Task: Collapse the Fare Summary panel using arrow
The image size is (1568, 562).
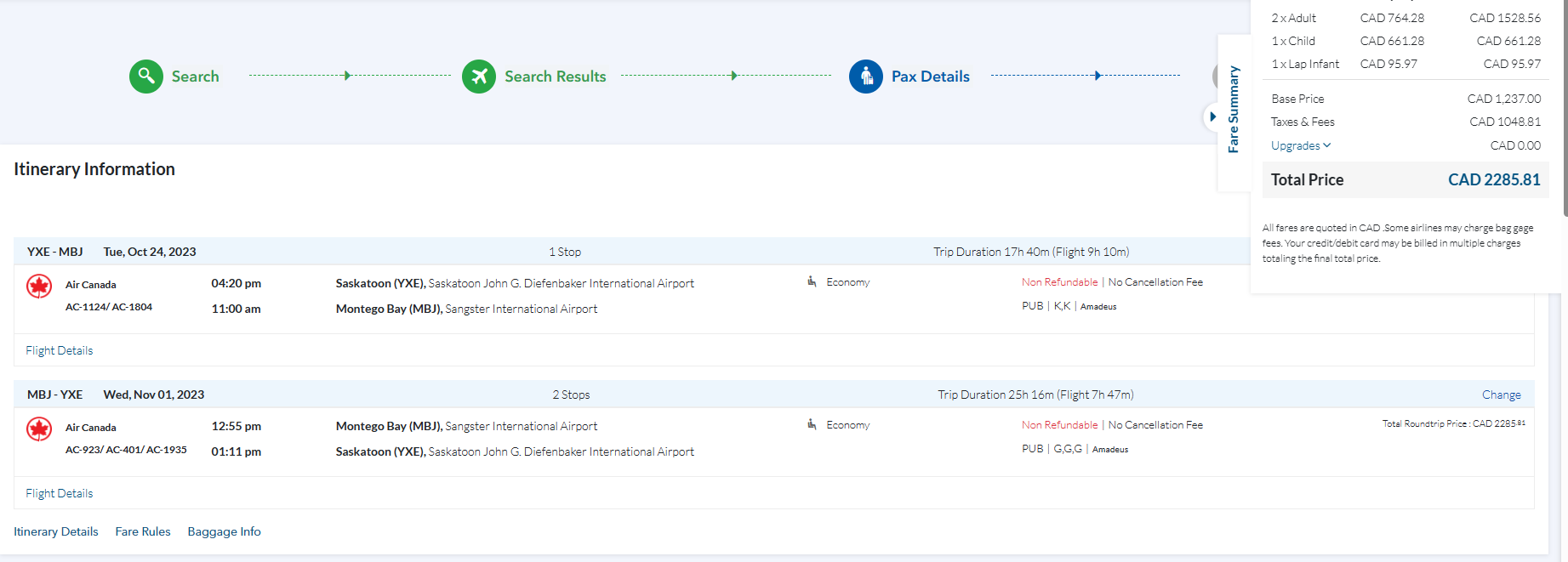Action: (x=1212, y=116)
